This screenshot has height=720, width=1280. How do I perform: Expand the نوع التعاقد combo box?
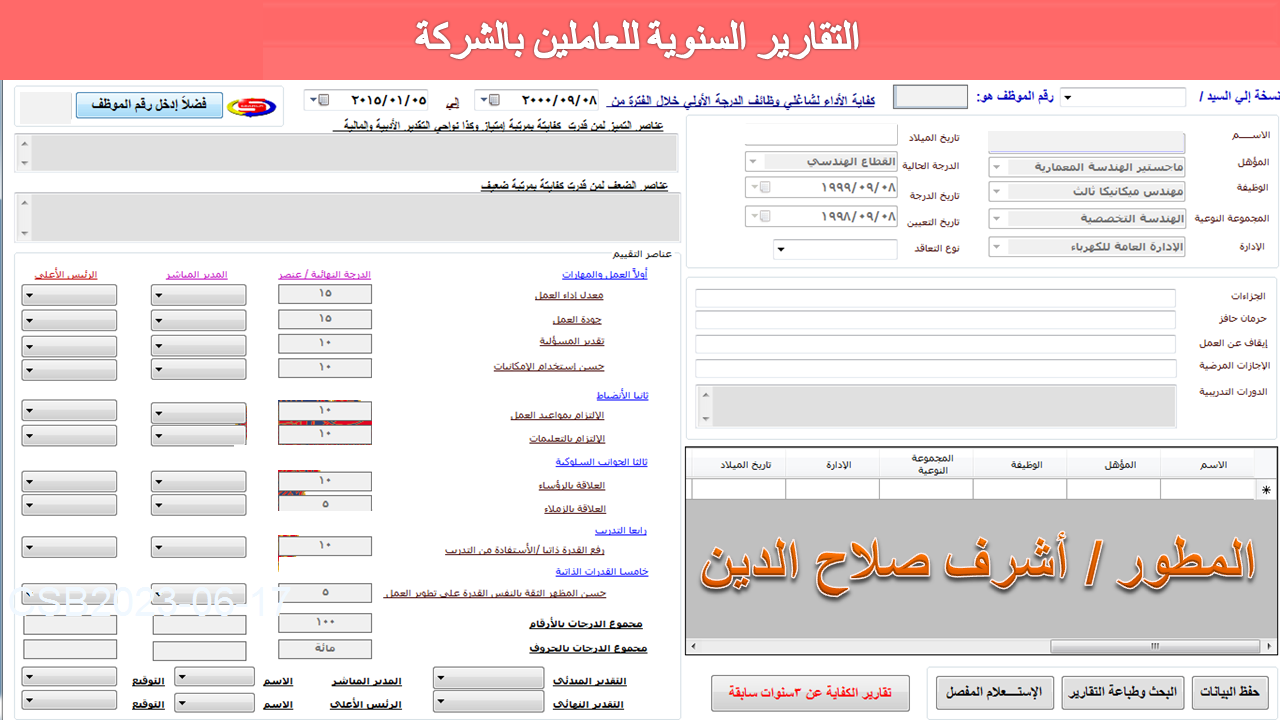click(x=781, y=249)
